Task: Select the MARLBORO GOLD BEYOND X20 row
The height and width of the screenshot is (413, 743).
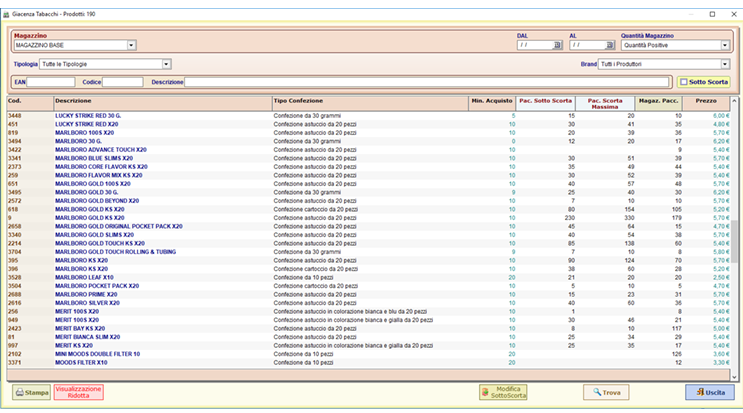Action: click(368, 201)
